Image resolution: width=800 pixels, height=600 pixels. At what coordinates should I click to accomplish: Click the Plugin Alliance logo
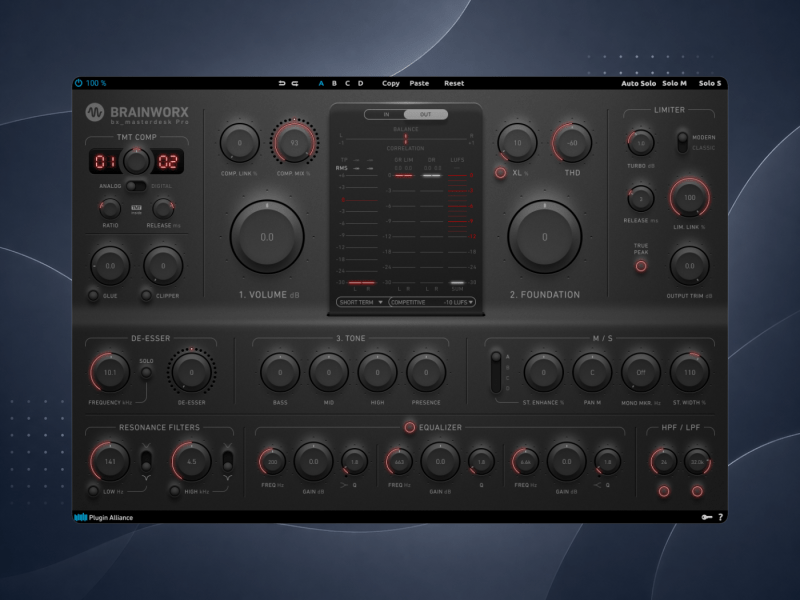point(104,517)
